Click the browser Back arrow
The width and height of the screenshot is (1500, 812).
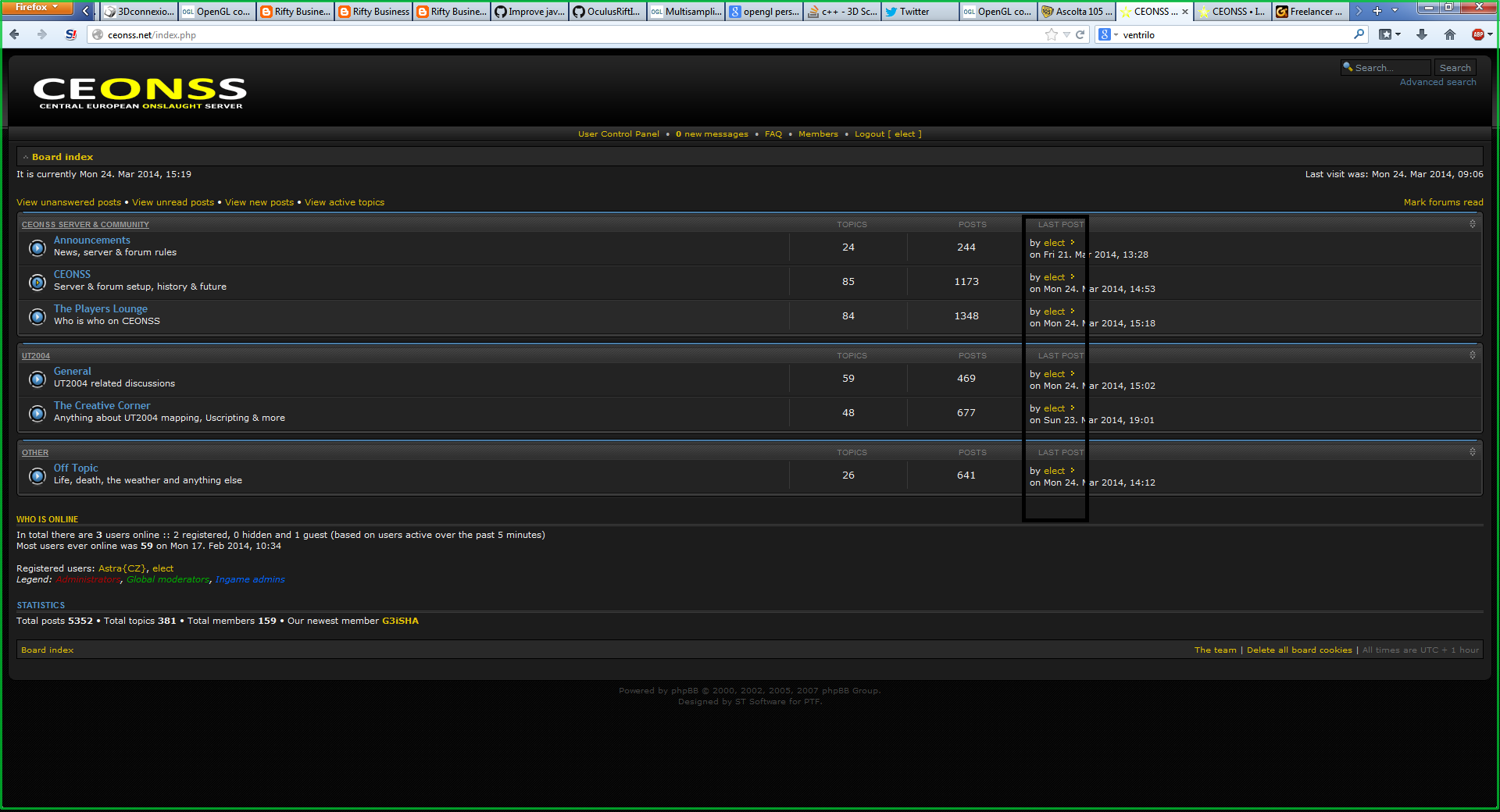[x=15, y=34]
